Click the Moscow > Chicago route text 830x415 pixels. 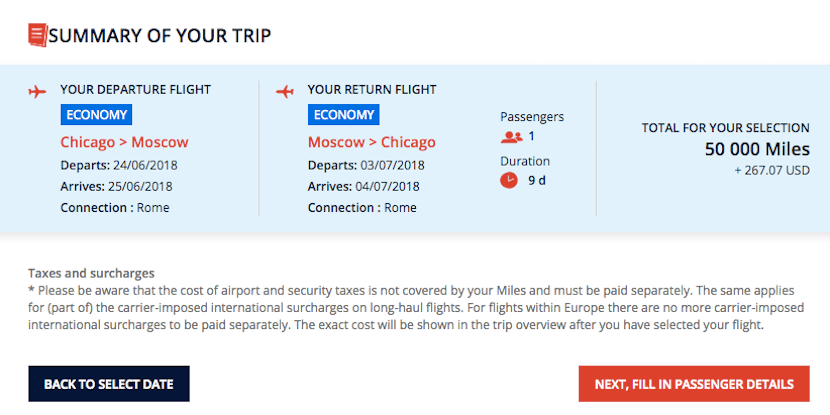[x=371, y=142]
